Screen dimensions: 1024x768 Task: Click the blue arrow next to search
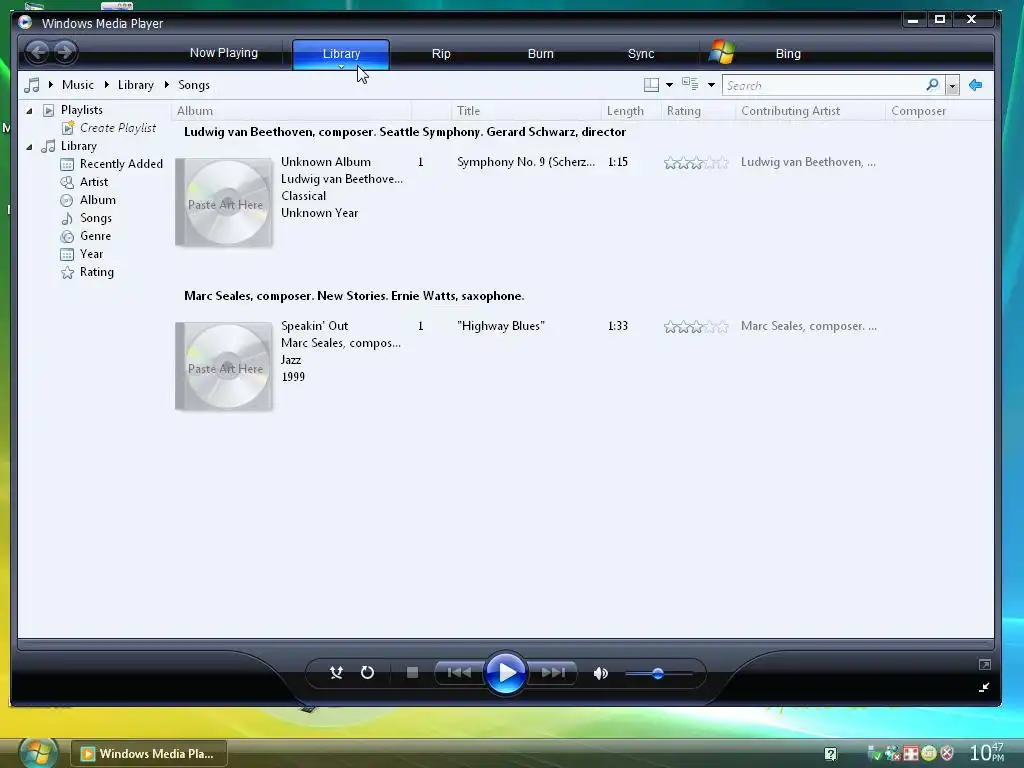(x=976, y=85)
